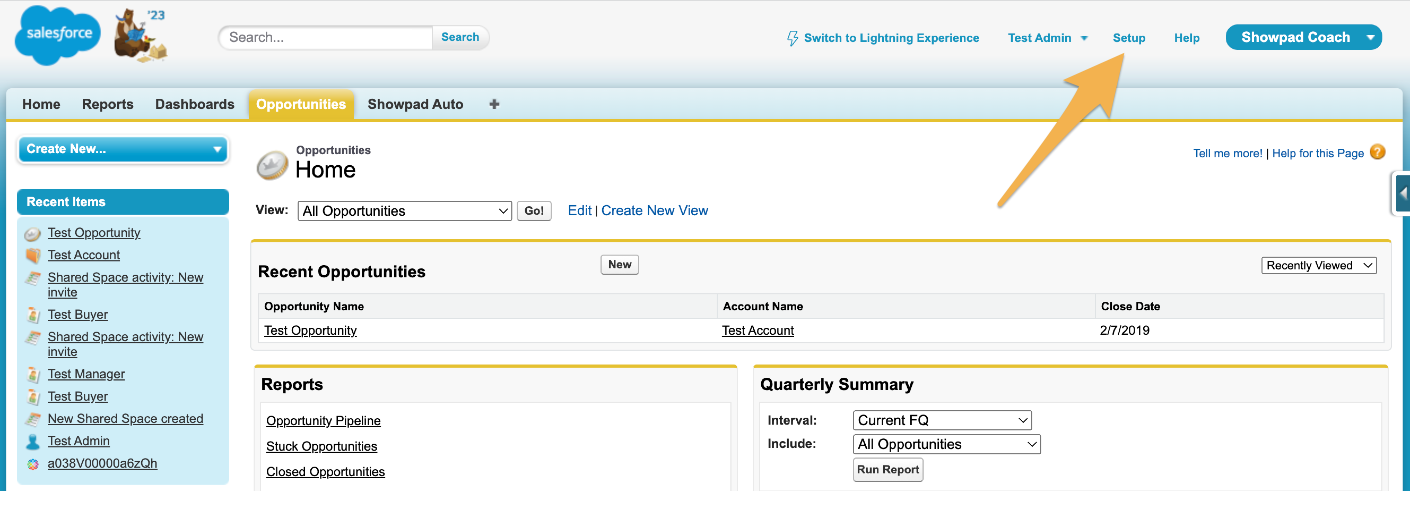Switch to the Dashboards tab

pos(195,104)
